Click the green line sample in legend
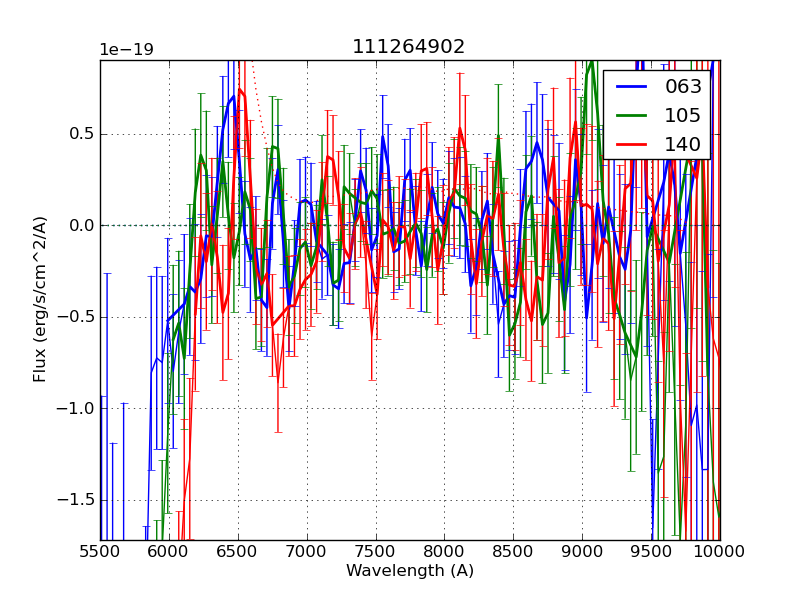This screenshot has height=600, width=800. 632,115
